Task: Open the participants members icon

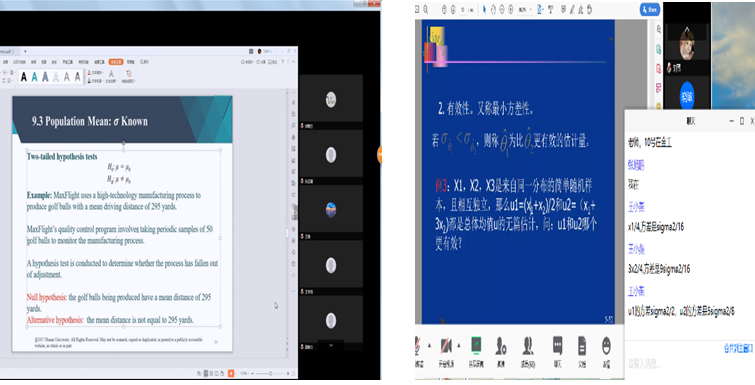Action: pyautogui.click(x=528, y=346)
